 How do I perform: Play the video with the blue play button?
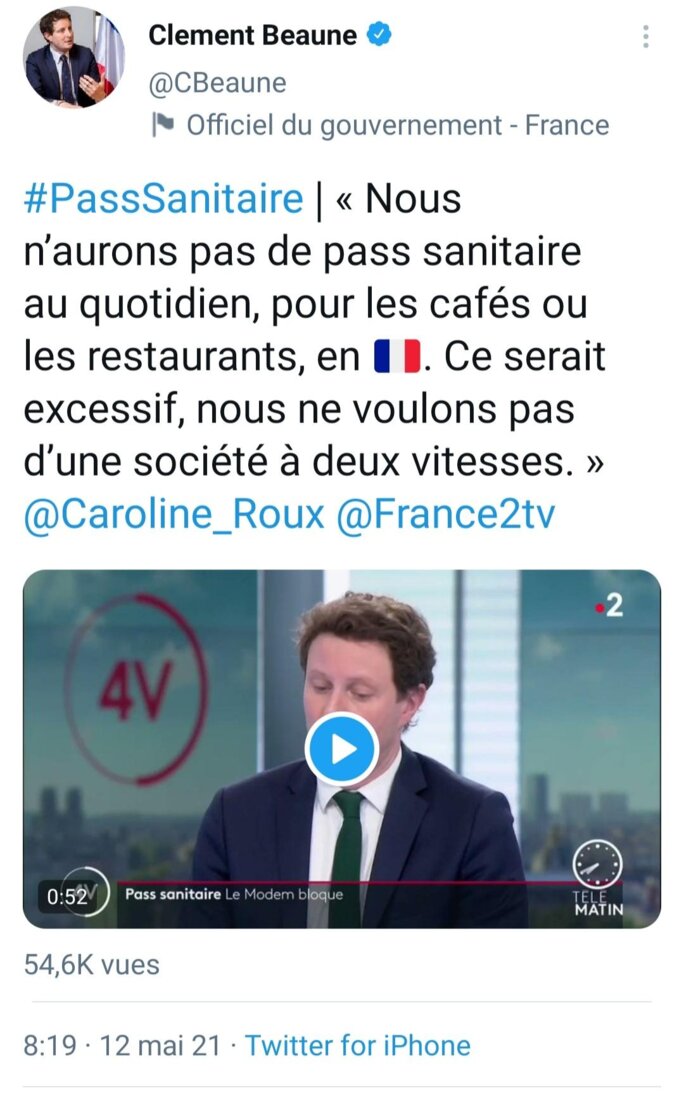pyautogui.click(x=342, y=749)
